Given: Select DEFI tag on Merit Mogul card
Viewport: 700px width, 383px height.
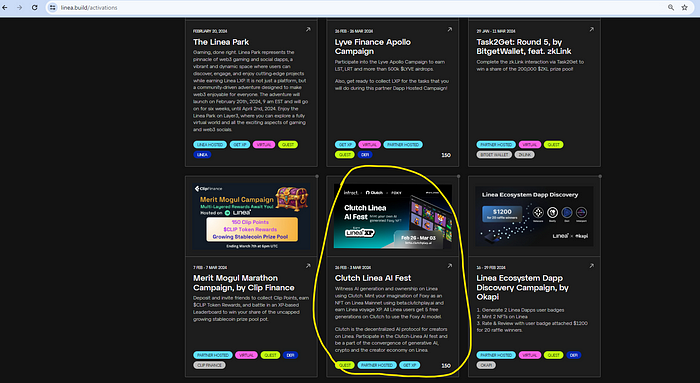Looking at the screenshot, I should click(x=290, y=355).
